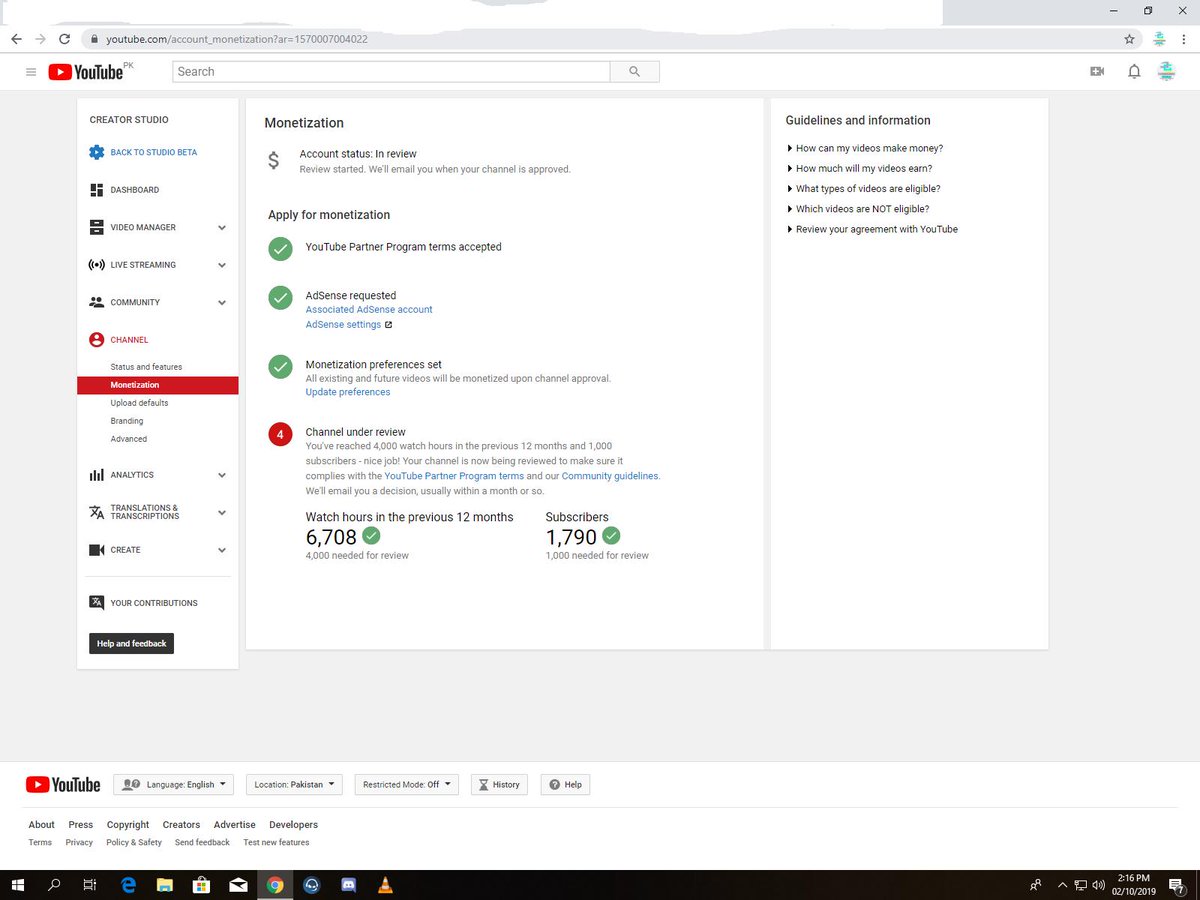Open the account avatar in YouTube header
The height and width of the screenshot is (900, 1200).
pos(1165,71)
